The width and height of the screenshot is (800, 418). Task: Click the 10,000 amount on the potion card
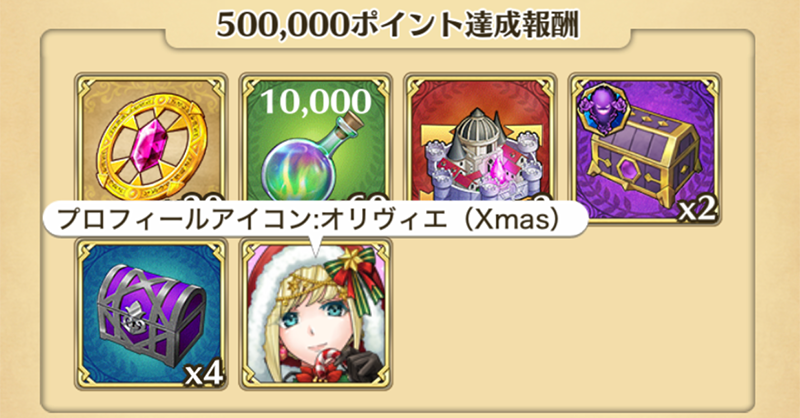[x=316, y=101]
